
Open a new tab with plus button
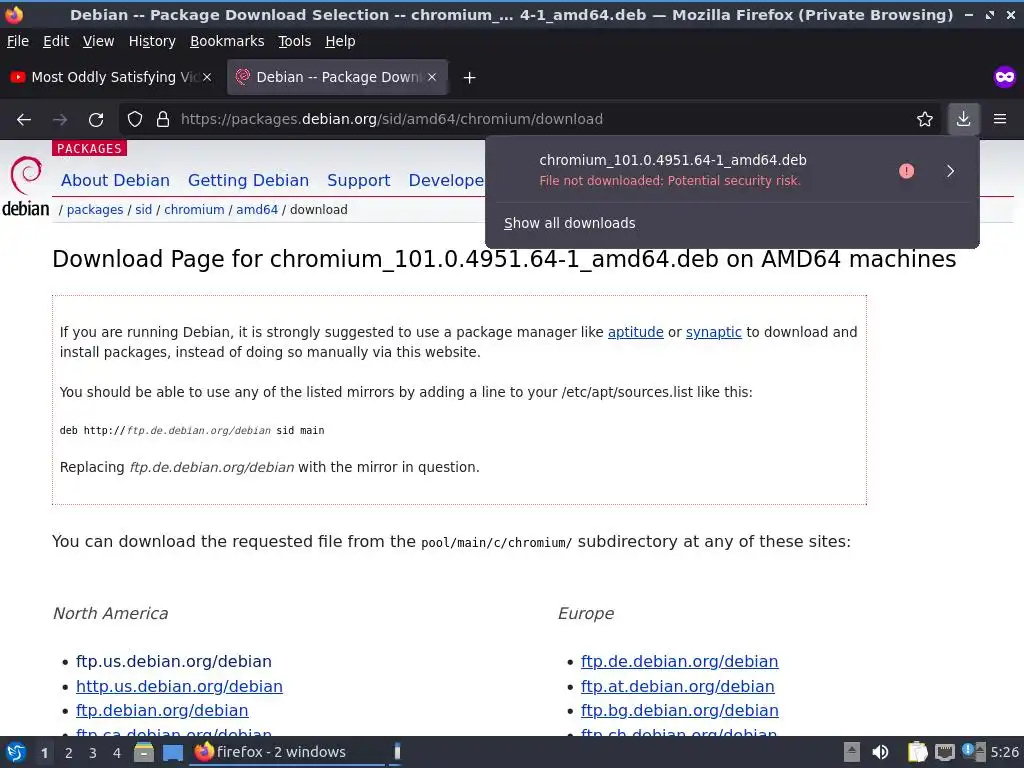(x=469, y=78)
